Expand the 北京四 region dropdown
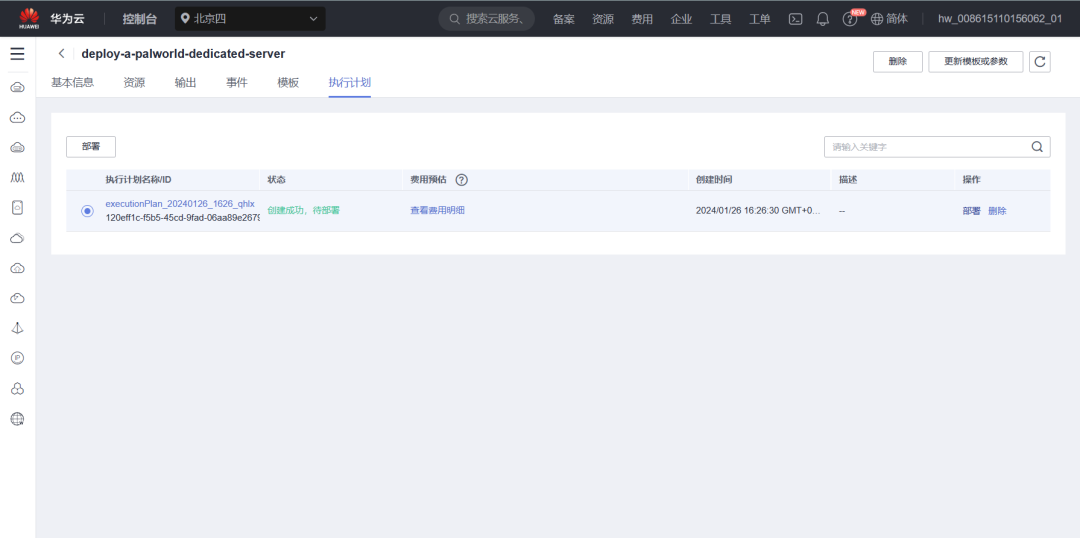 [250, 19]
